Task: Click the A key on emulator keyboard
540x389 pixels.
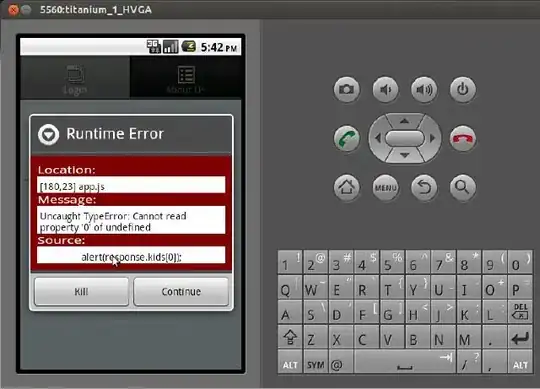Action: 290,312
